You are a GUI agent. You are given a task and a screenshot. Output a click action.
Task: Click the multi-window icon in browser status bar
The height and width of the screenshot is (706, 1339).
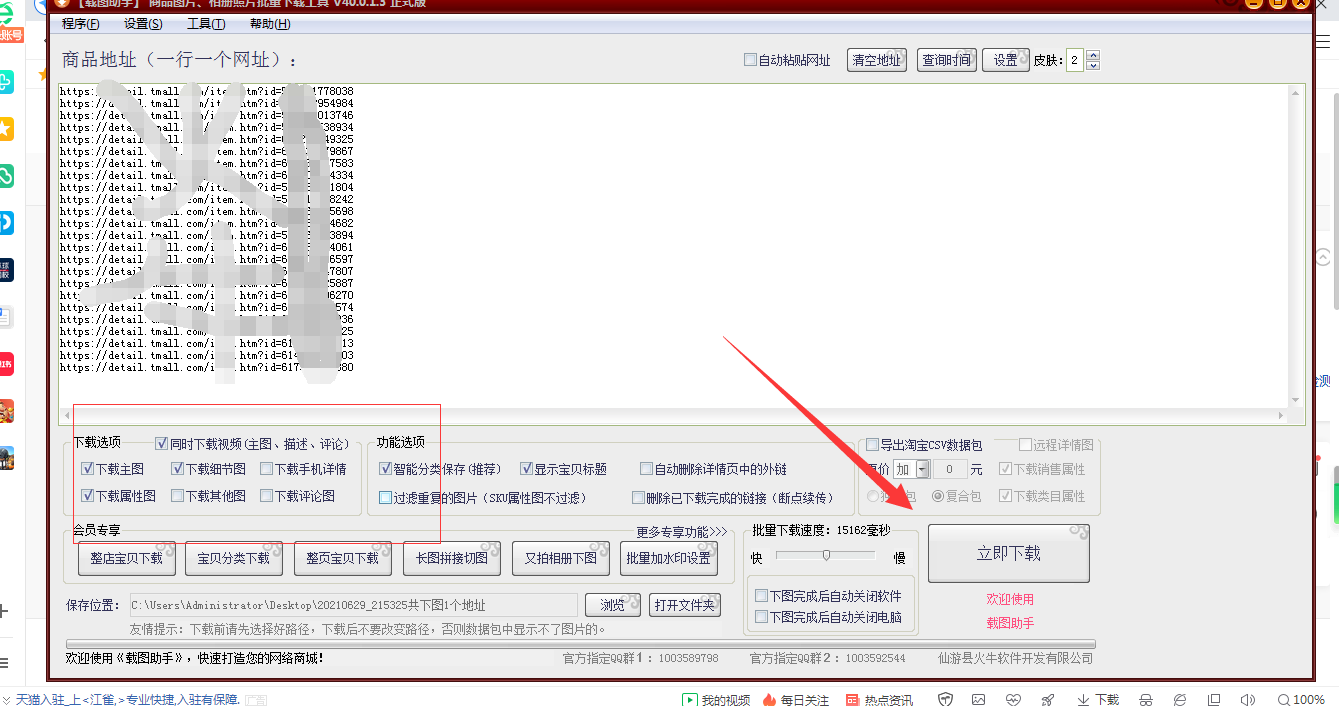(1214, 700)
